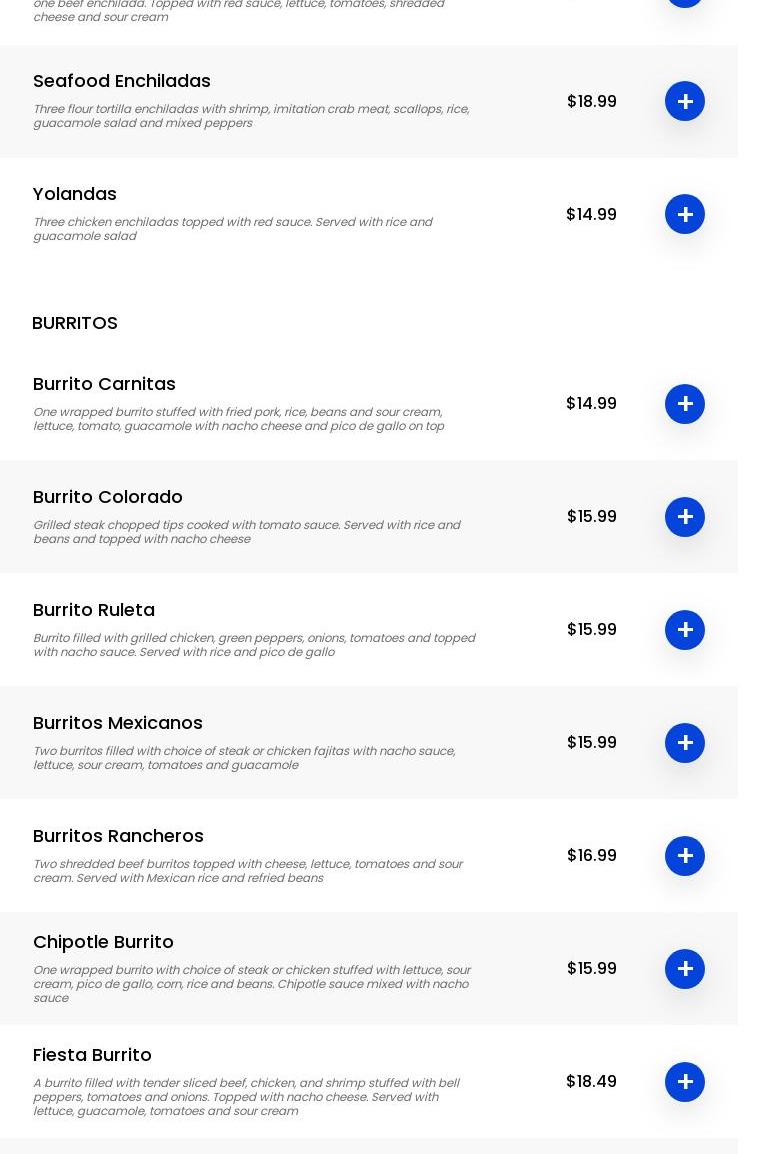Image resolution: width=770 pixels, height=1154 pixels.
Task: Select the Burrito Ruleta heading
Action: tap(94, 610)
